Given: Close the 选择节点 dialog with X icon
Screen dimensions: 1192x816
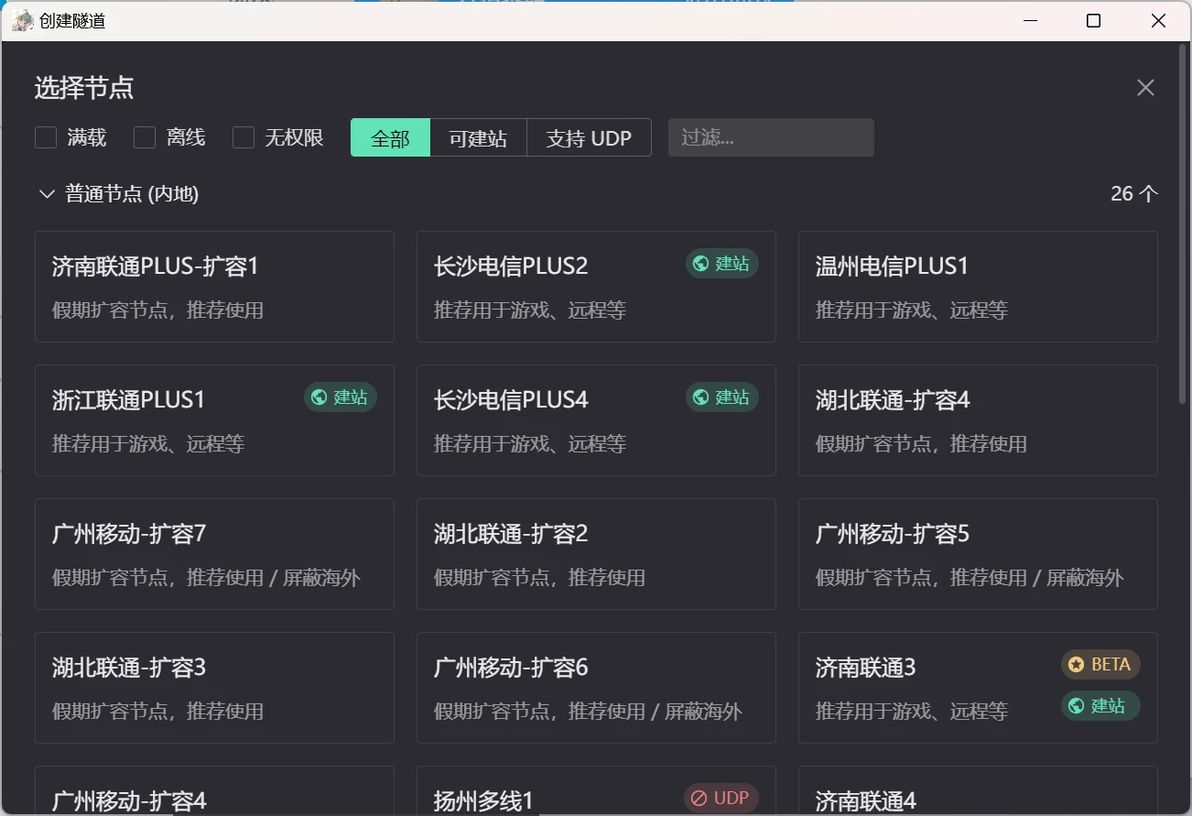Looking at the screenshot, I should pos(1145,87).
